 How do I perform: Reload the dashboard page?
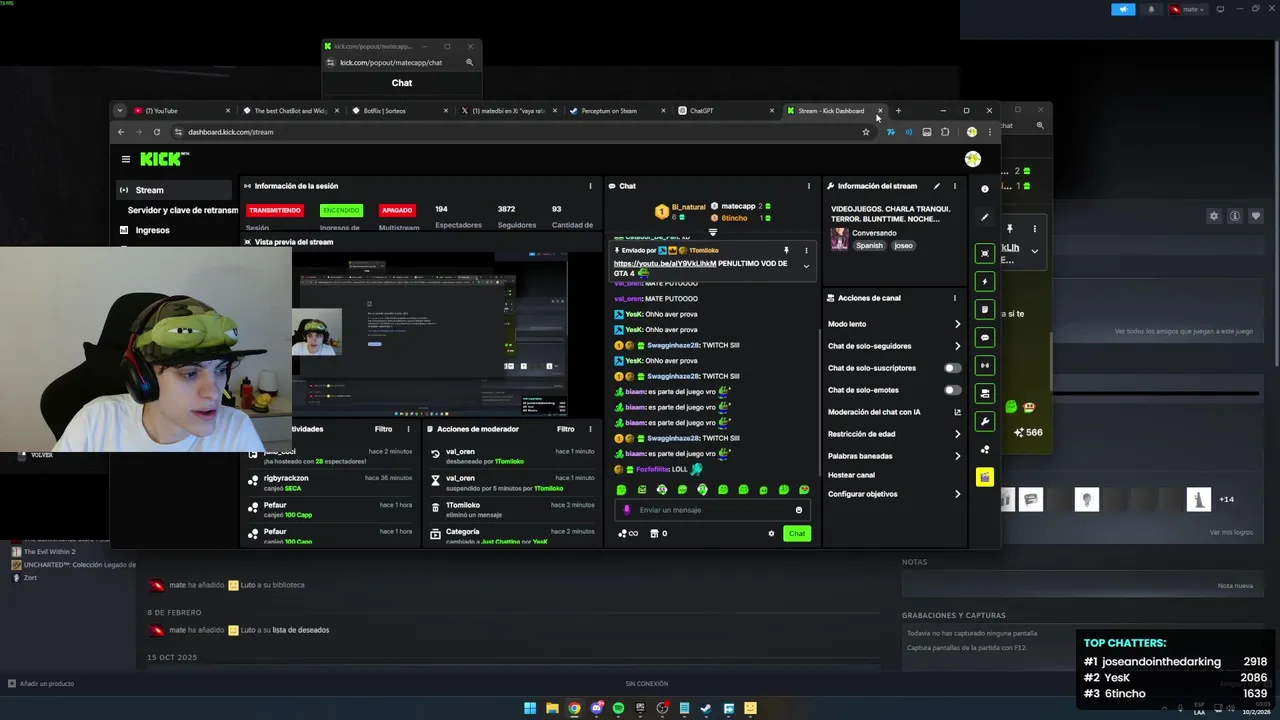tap(156, 132)
